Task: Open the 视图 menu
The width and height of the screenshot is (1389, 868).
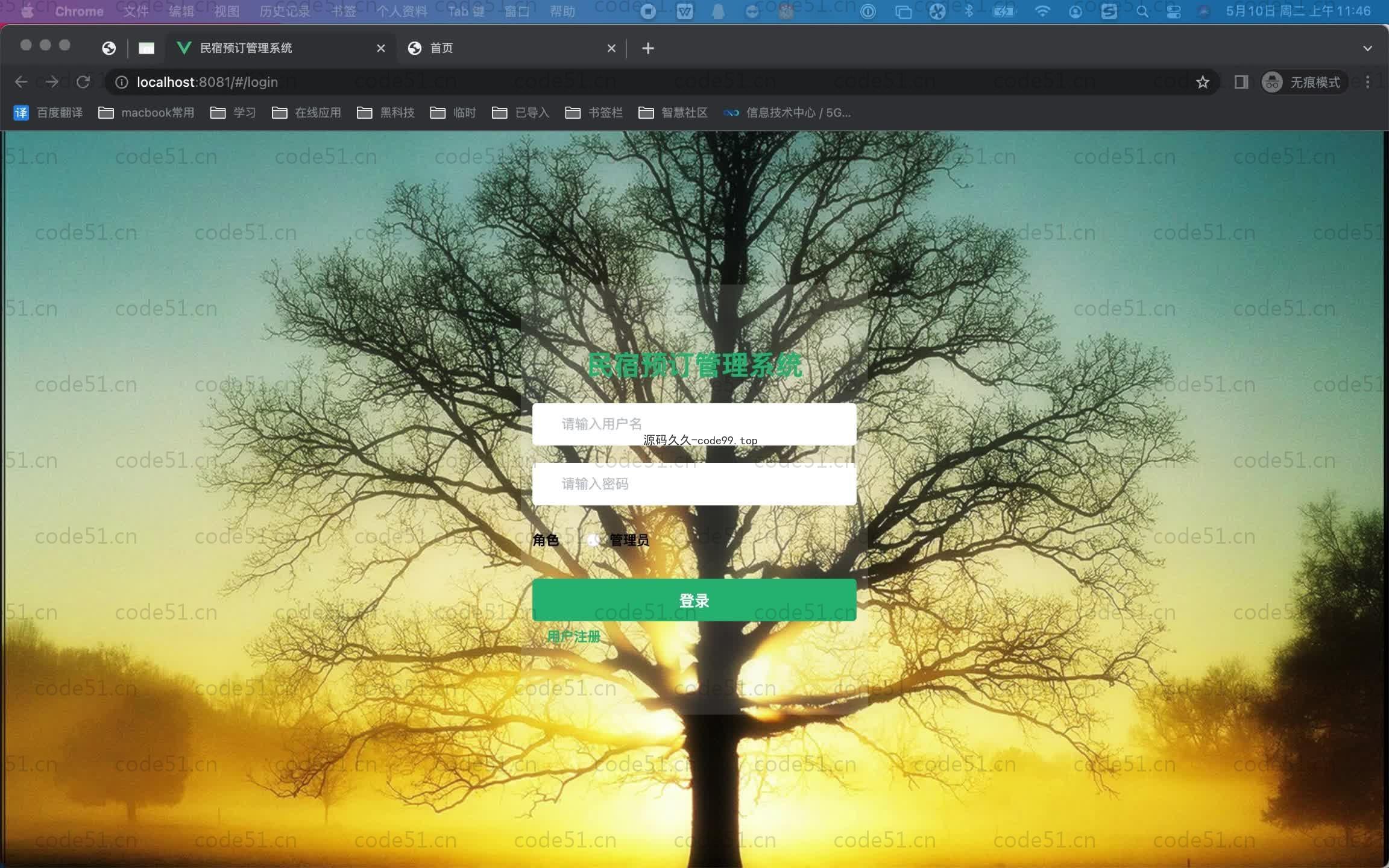Action: [227, 11]
